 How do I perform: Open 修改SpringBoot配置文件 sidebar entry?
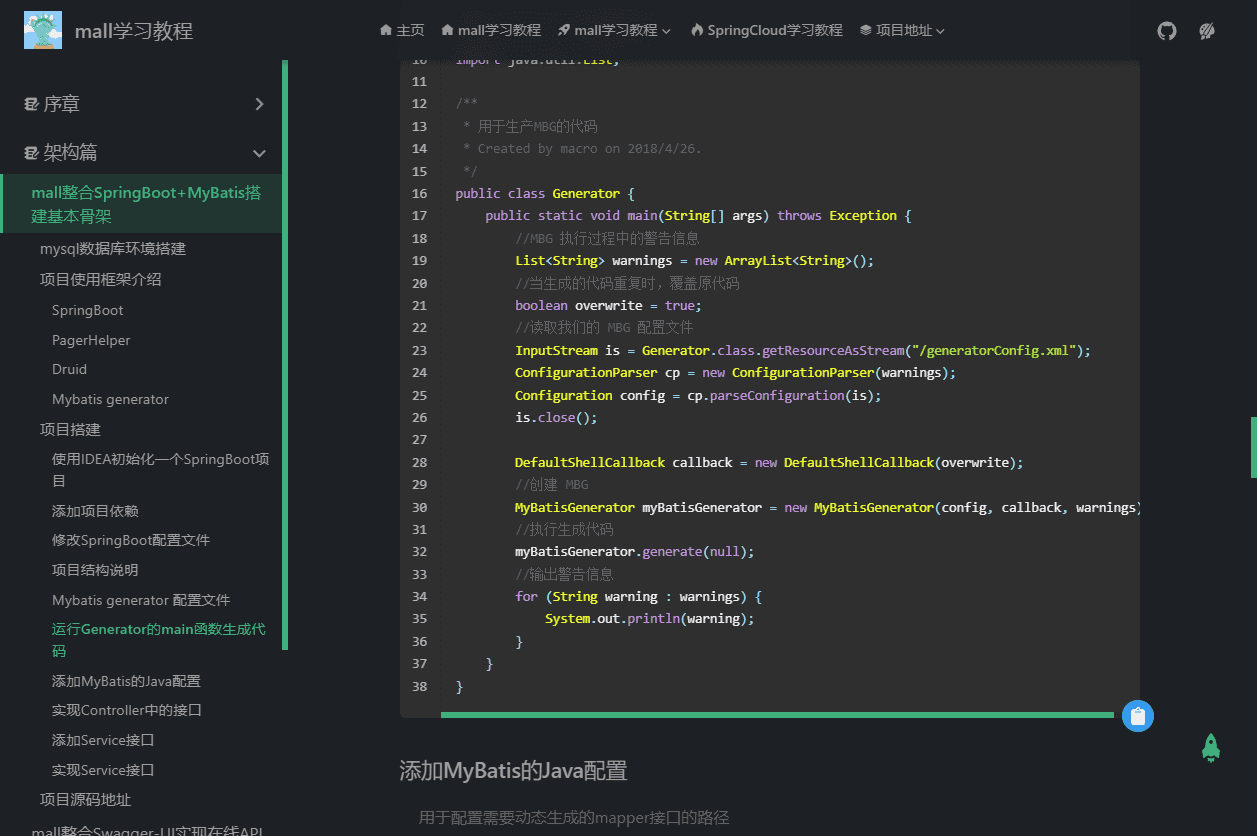131,540
